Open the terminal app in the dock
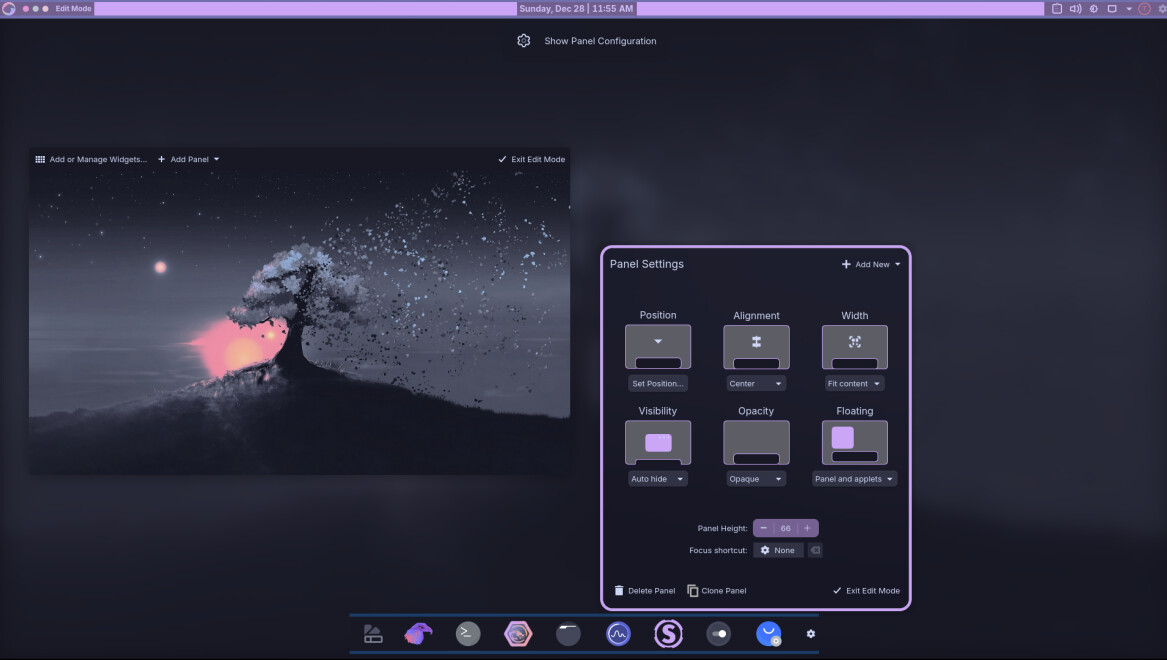This screenshot has height=660, width=1167. point(468,633)
